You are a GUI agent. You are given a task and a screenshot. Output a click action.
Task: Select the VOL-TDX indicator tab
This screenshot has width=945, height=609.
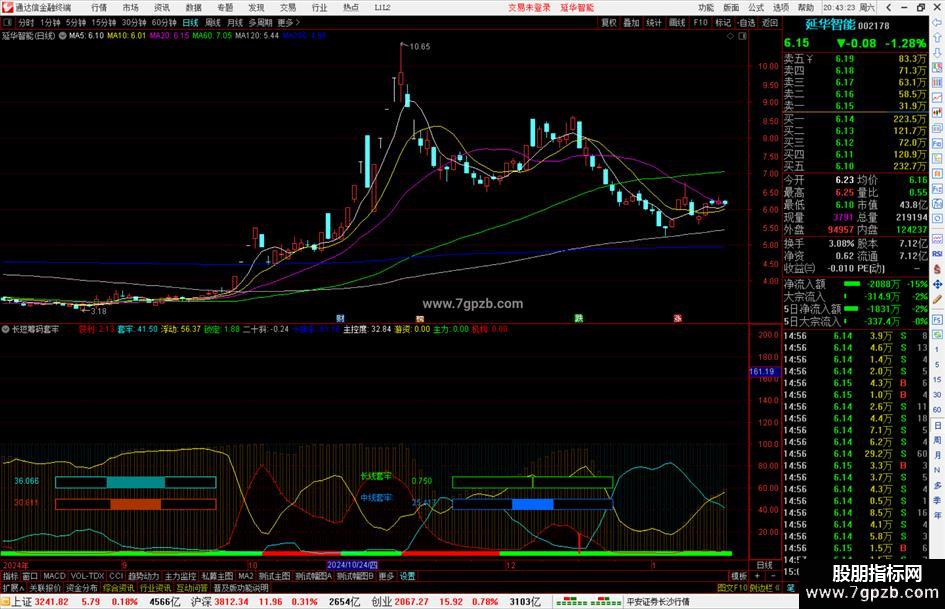coord(87,576)
